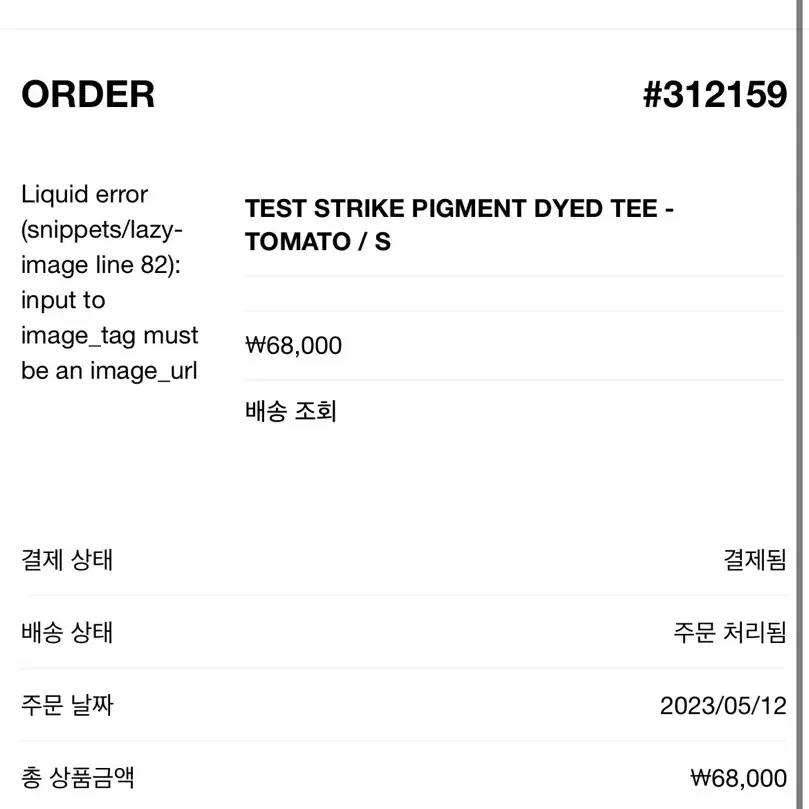Click the vertical scrollbar on the right edge
The height and width of the screenshot is (809, 809).
802,404
